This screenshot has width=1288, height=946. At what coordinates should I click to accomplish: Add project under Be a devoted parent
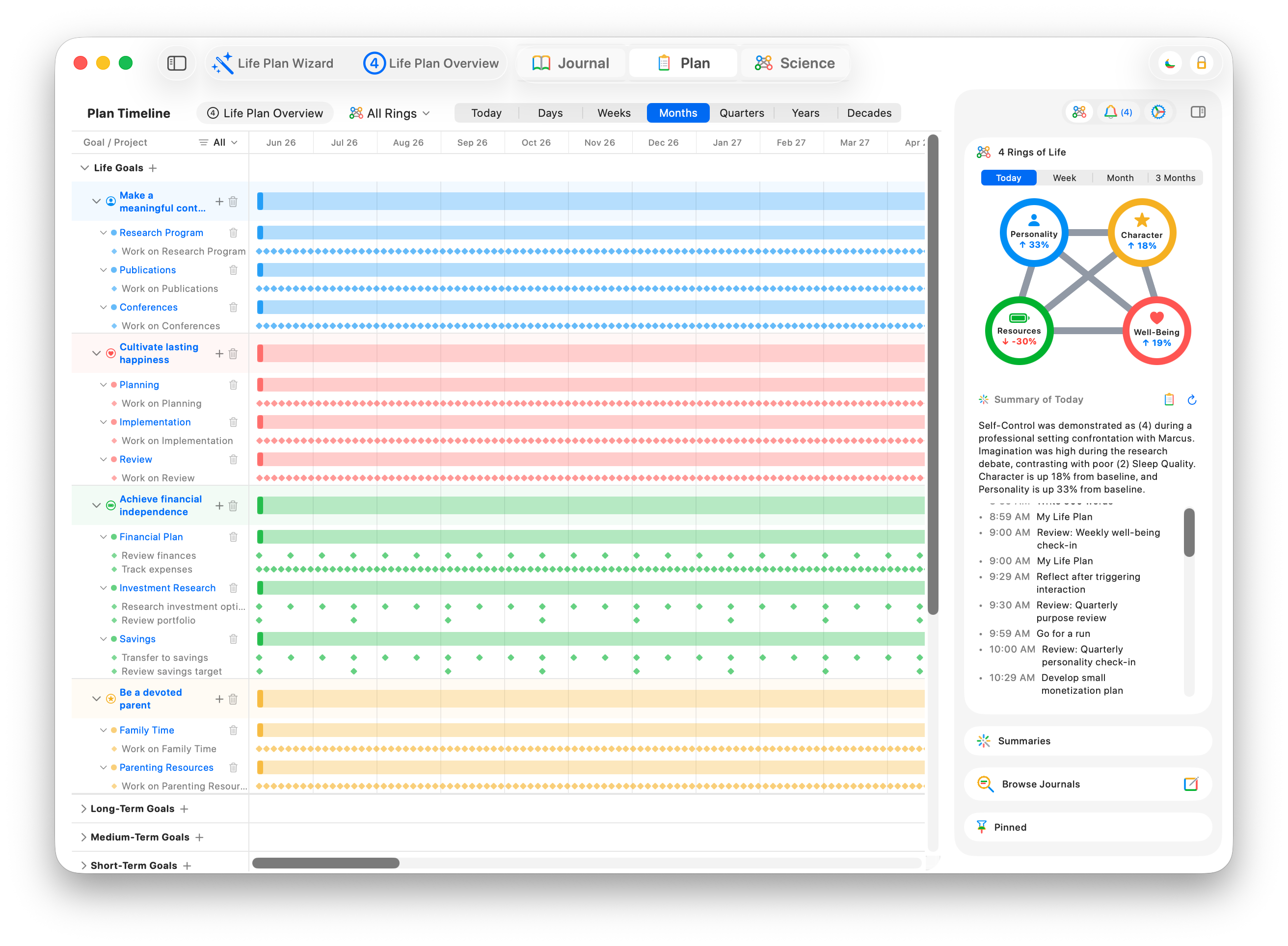tap(219, 699)
